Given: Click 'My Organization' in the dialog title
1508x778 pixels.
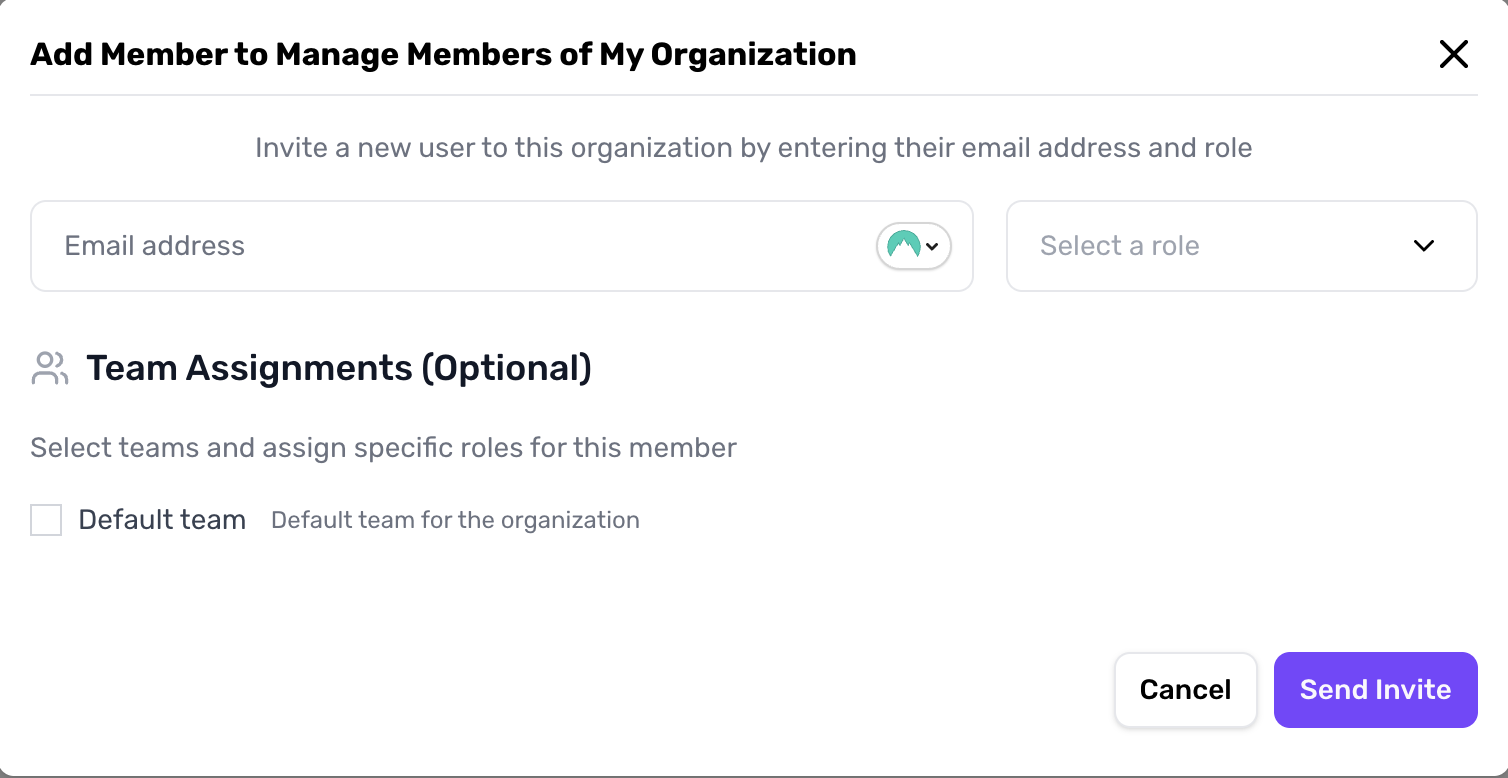Looking at the screenshot, I should [x=727, y=54].
